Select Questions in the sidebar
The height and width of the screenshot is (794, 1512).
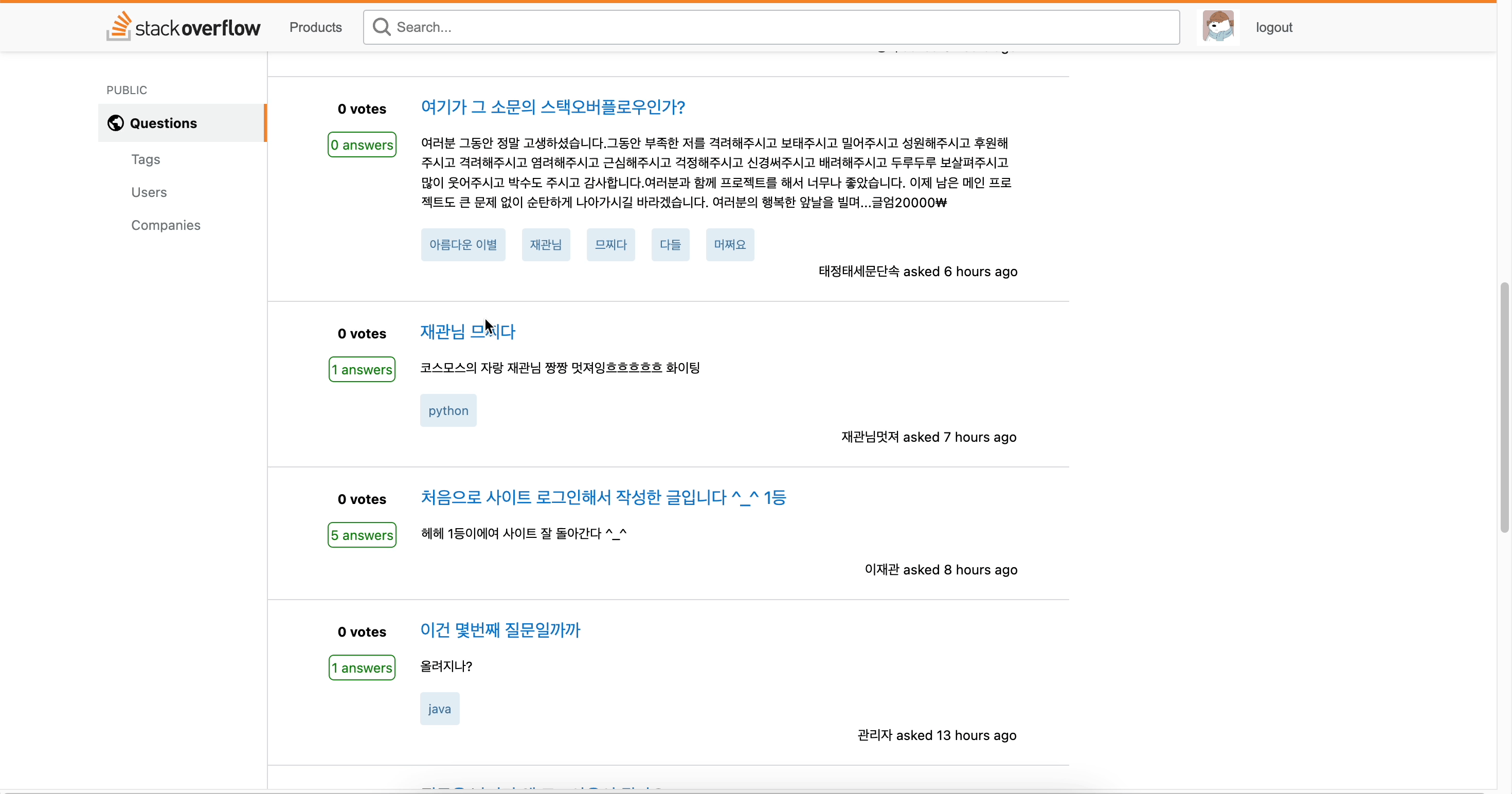182,123
